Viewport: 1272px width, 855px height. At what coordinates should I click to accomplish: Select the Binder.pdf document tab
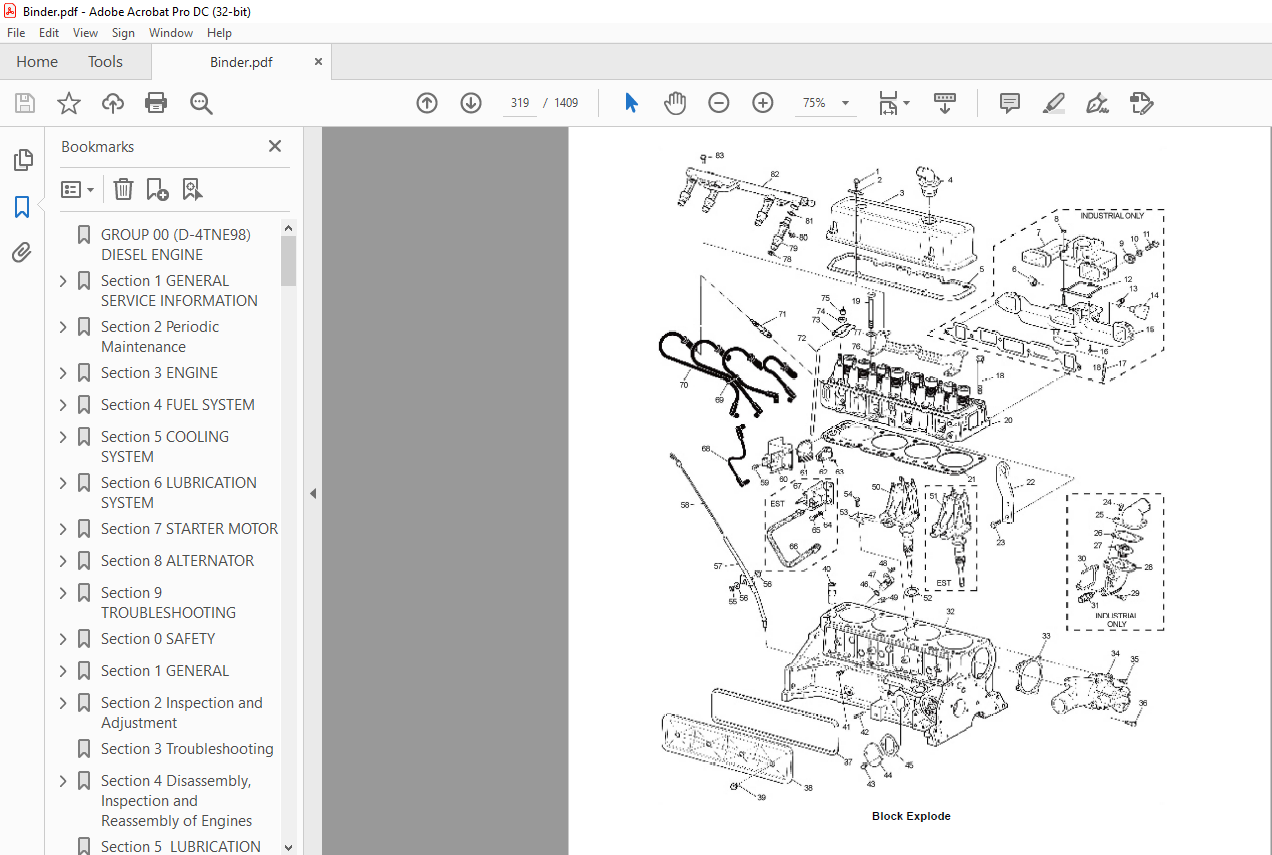[x=241, y=62]
